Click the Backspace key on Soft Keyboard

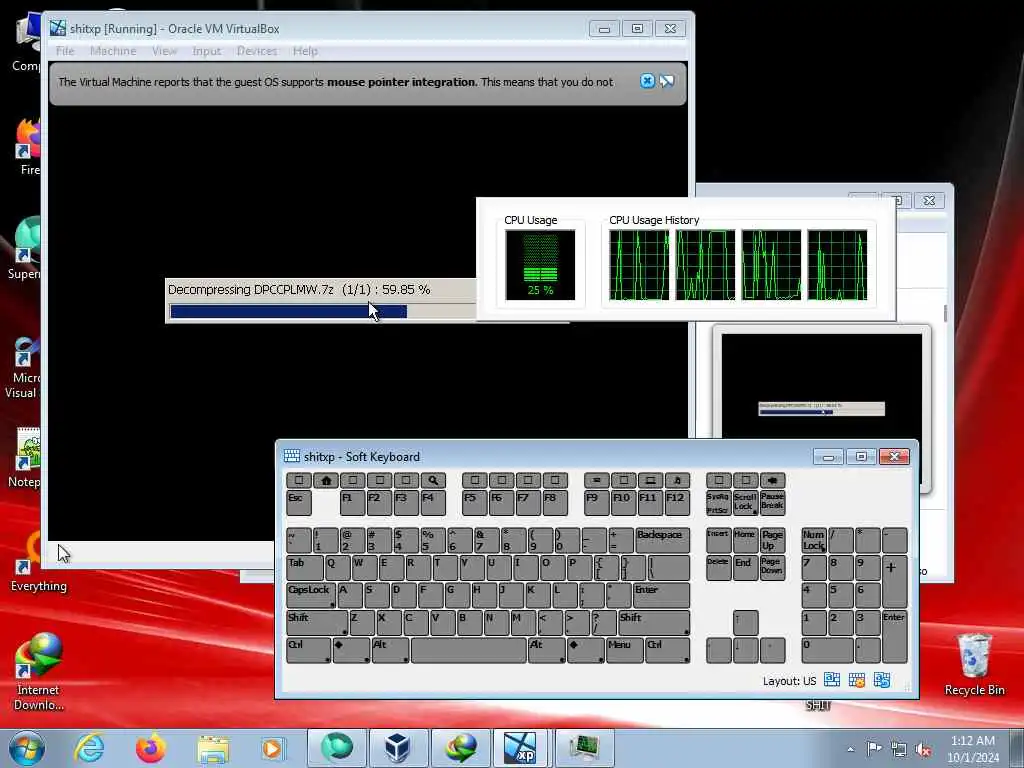[x=662, y=541]
